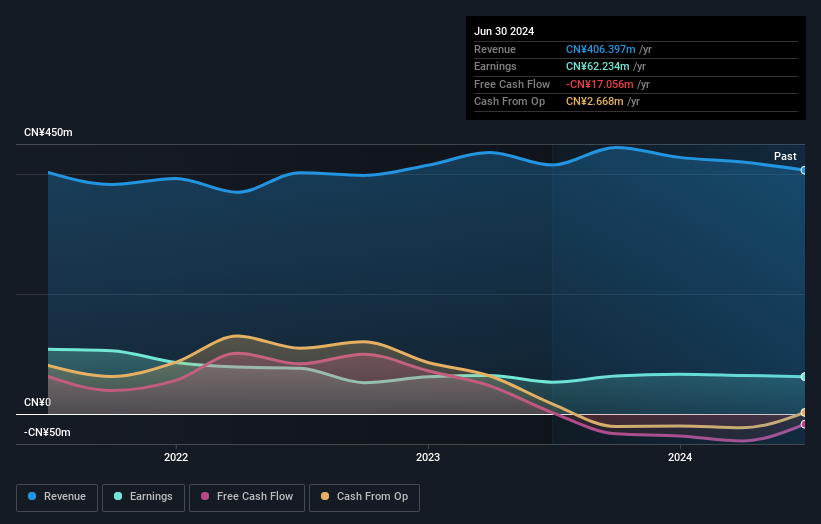Click the Free Cash Flow label in tooltip

pos(512,84)
